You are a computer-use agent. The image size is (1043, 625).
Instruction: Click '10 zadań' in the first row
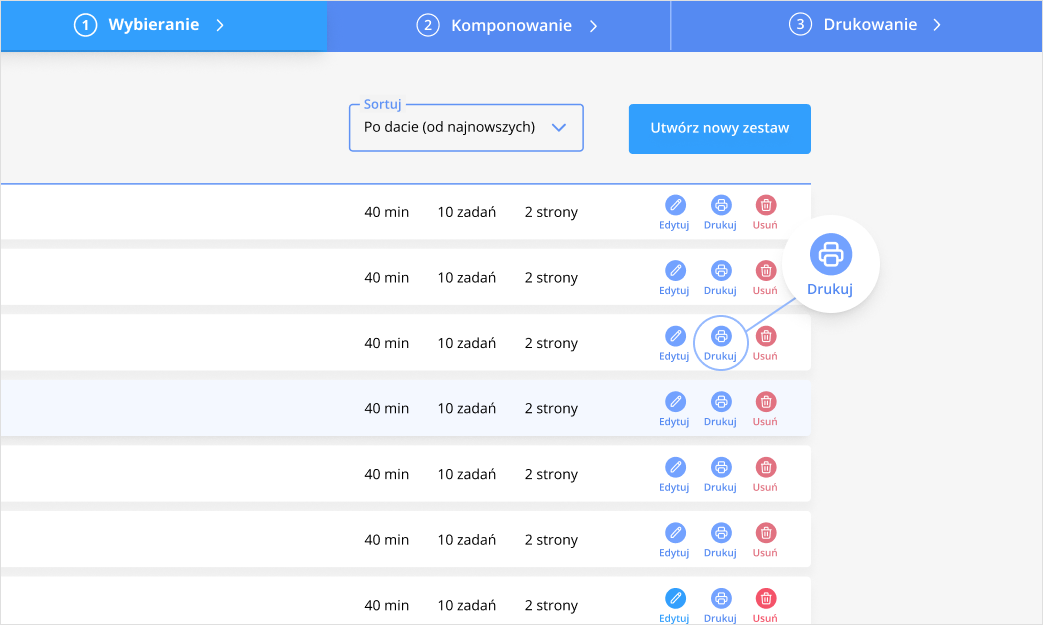[466, 212]
